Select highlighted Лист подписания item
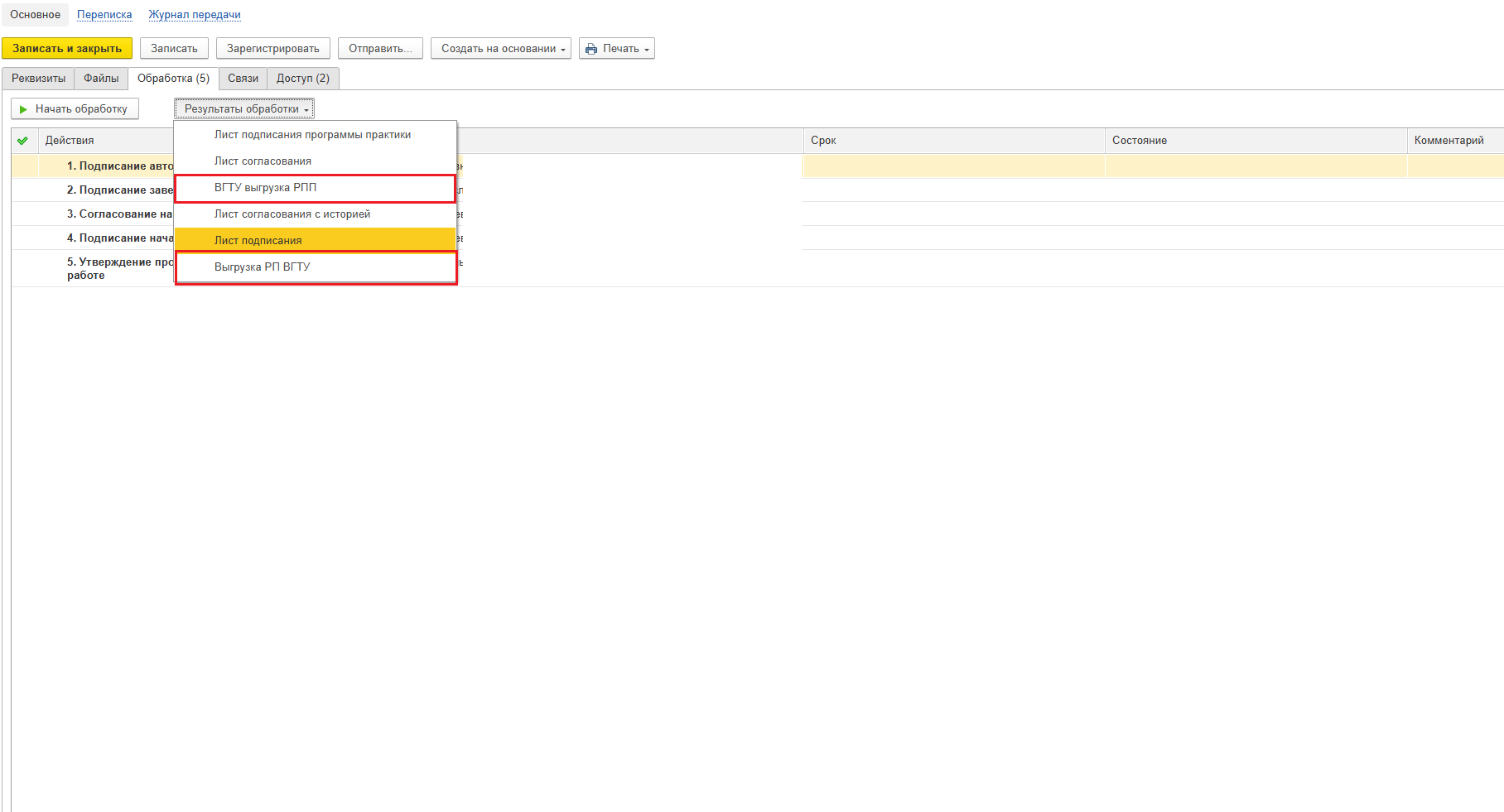Image resolution: width=1504 pixels, height=812 pixels. pos(258,241)
